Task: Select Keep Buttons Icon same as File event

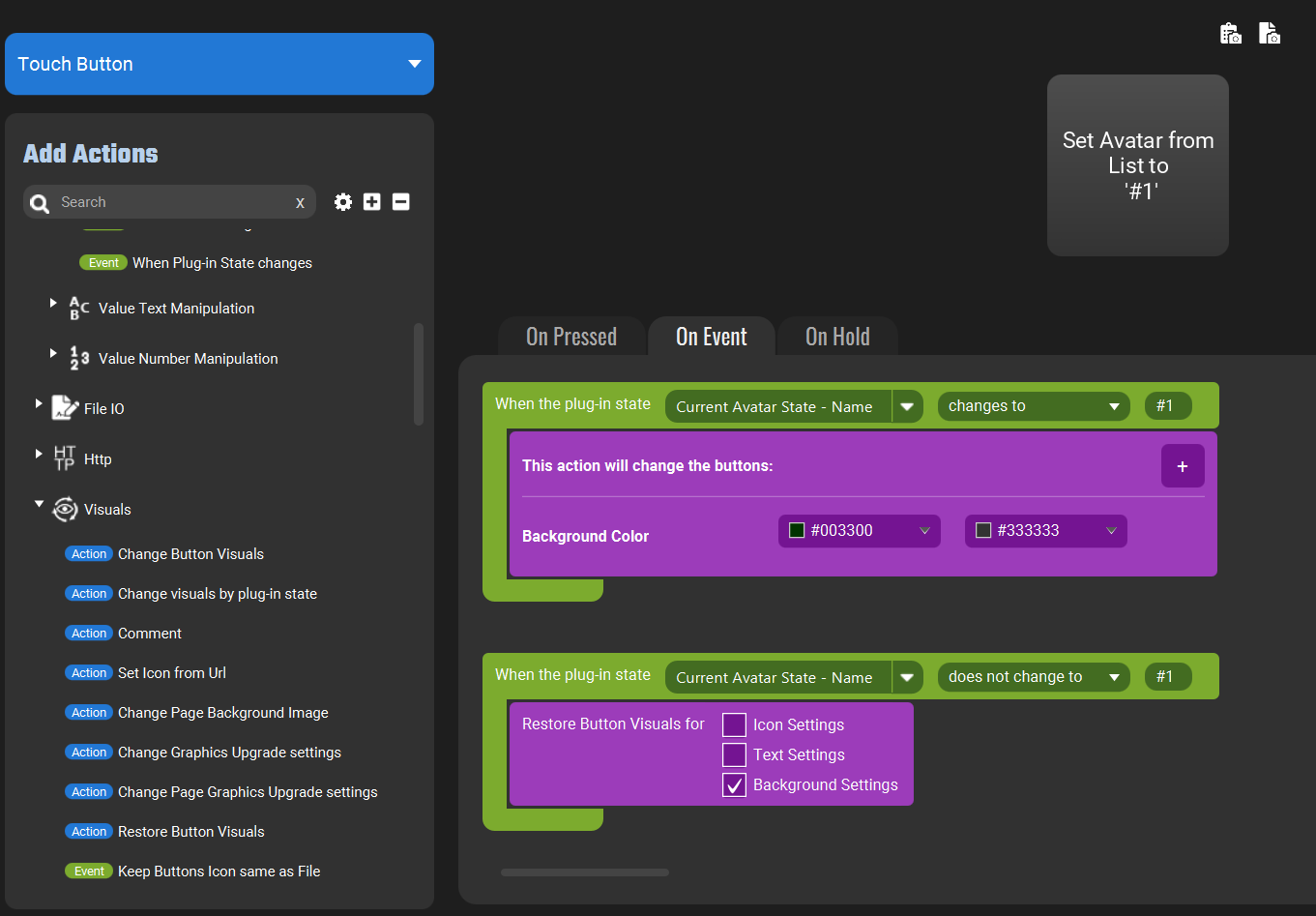Action: pos(219,872)
